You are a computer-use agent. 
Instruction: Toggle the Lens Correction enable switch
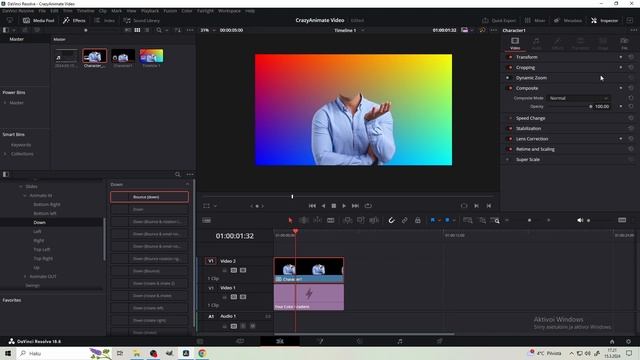(x=510, y=139)
